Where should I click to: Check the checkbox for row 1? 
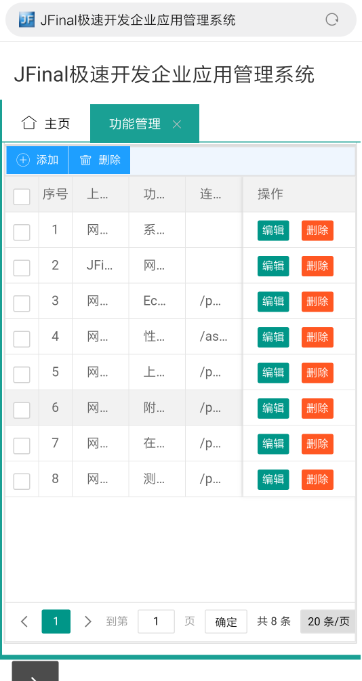click(x=22, y=232)
